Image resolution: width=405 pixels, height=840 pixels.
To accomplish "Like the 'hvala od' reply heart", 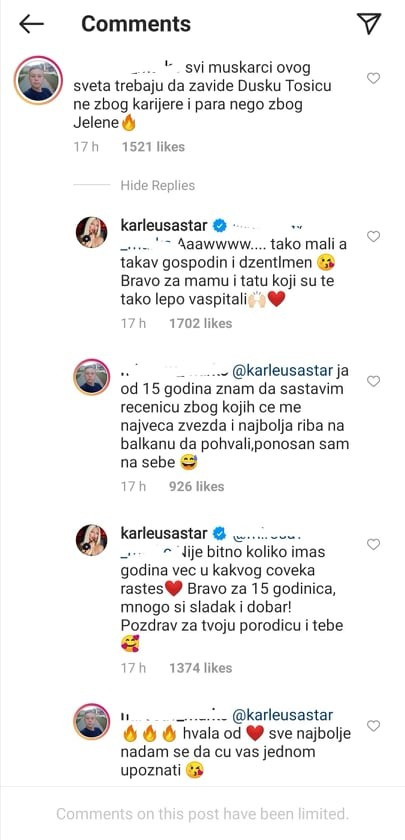I will (x=373, y=725).
